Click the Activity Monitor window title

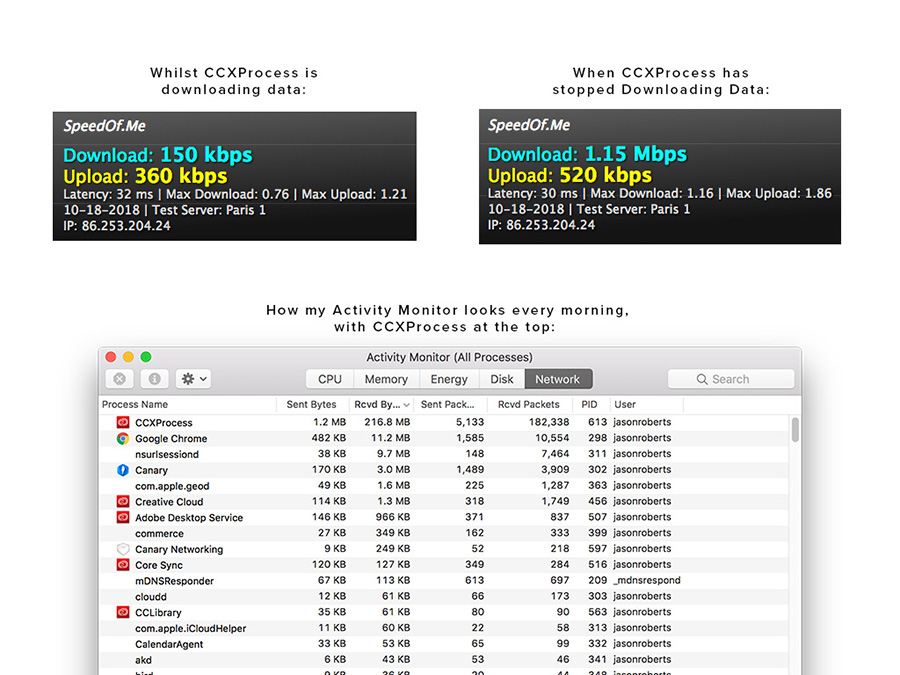coord(449,357)
